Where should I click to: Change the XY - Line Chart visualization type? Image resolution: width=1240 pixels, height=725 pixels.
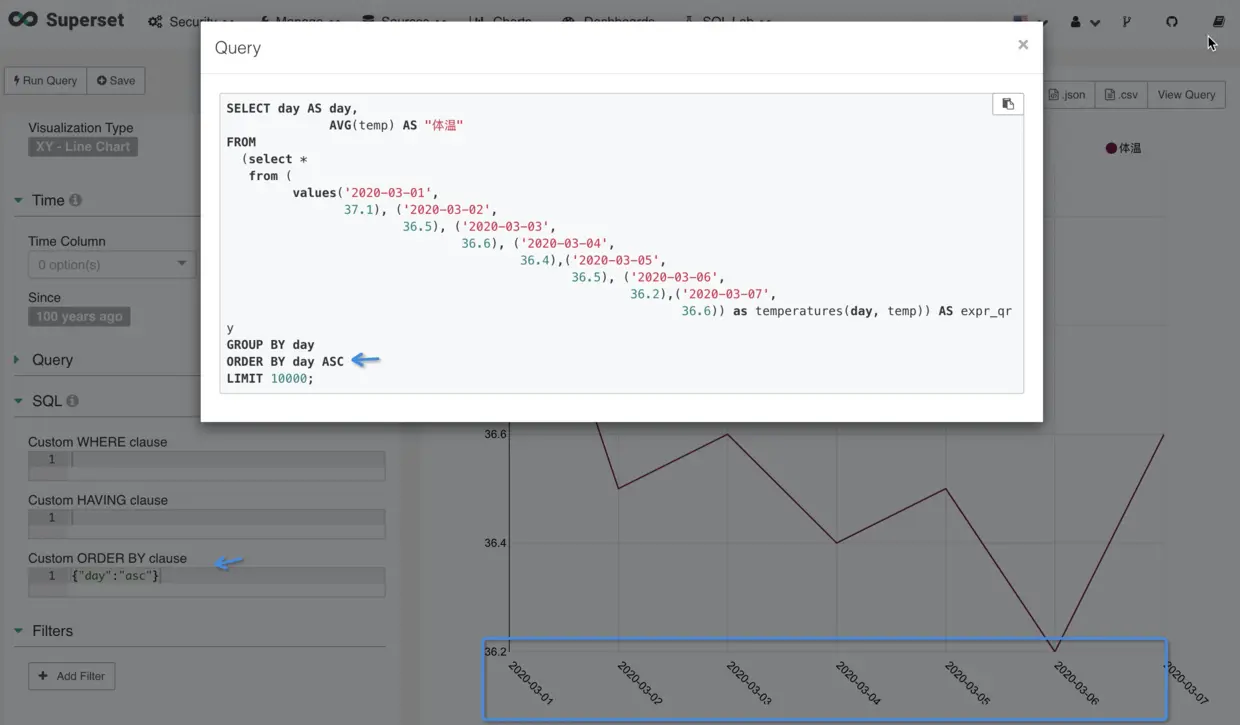83,146
